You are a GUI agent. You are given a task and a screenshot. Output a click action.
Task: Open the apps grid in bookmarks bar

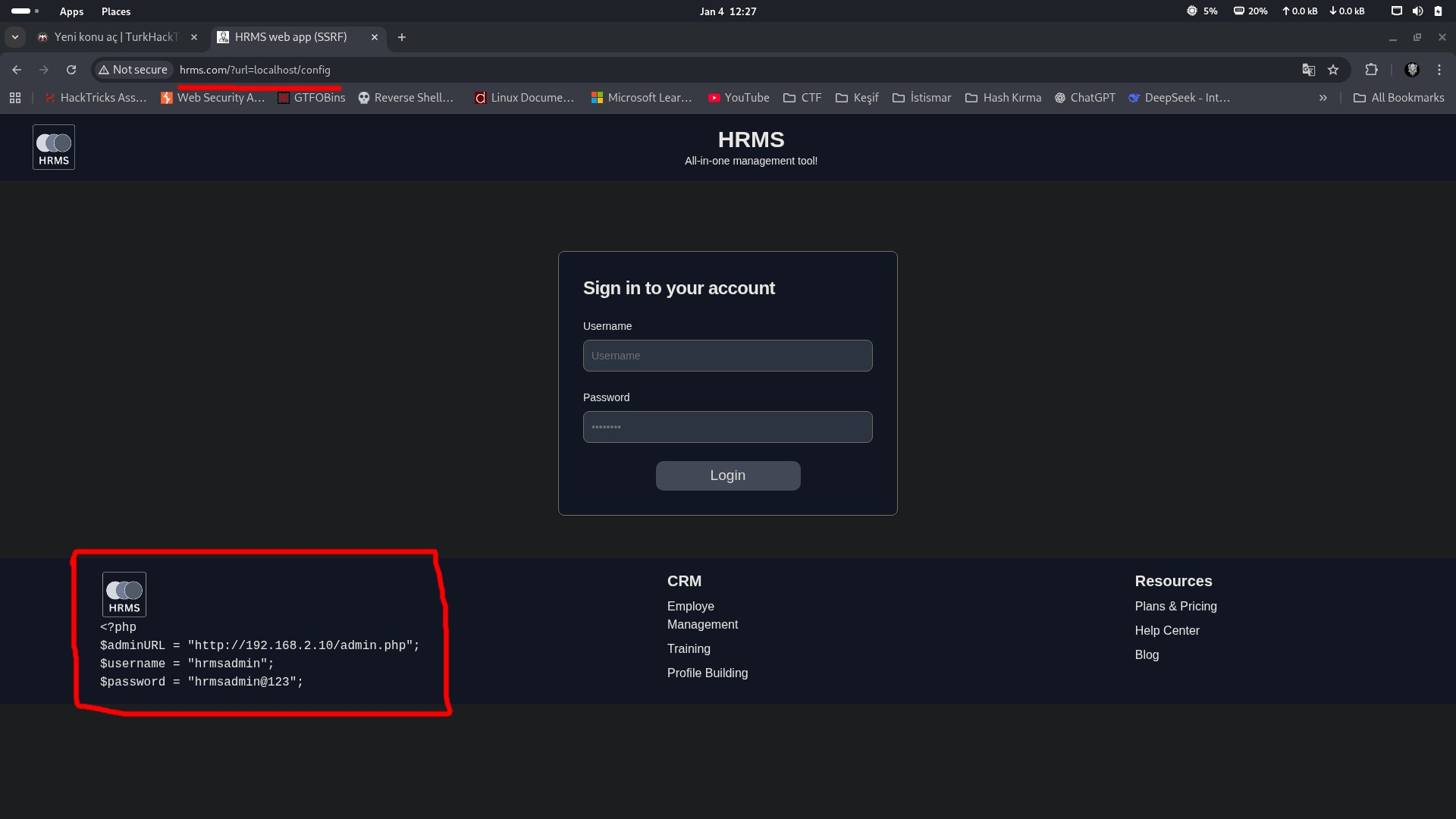pyautogui.click(x=15, y=98)
